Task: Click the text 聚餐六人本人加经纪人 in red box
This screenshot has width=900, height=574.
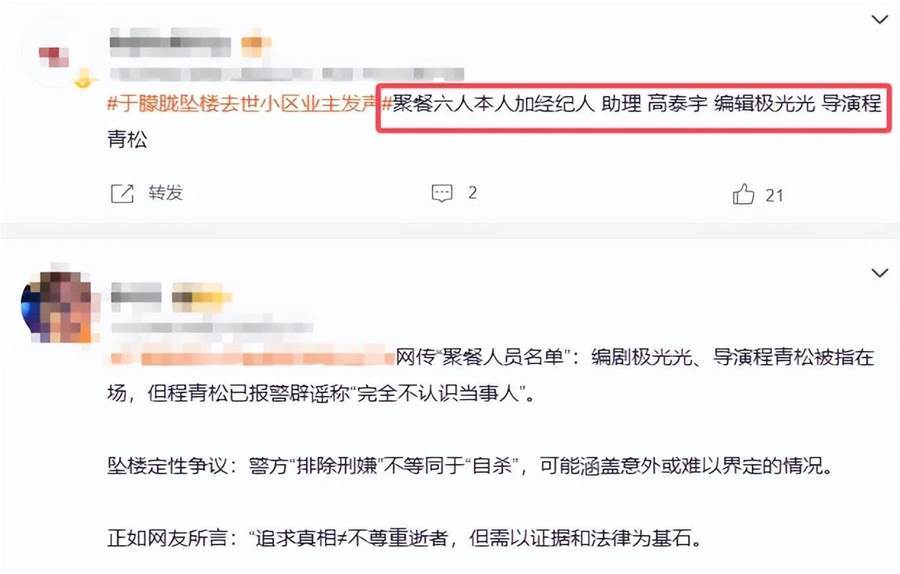Action: coord(494,104)
